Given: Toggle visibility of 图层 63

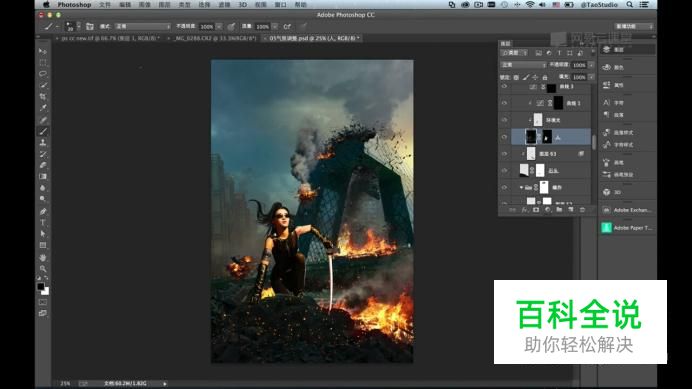Looking at the screenshot, I should point(504,154).
